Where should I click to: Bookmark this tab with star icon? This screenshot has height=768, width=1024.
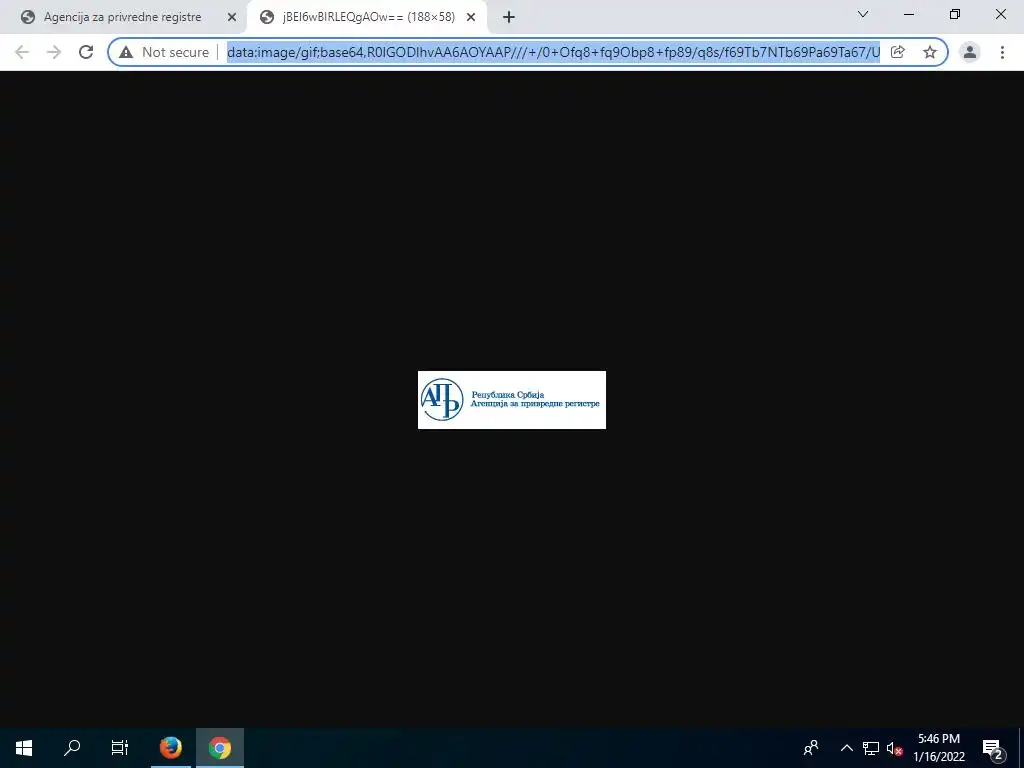coord(930,52)
